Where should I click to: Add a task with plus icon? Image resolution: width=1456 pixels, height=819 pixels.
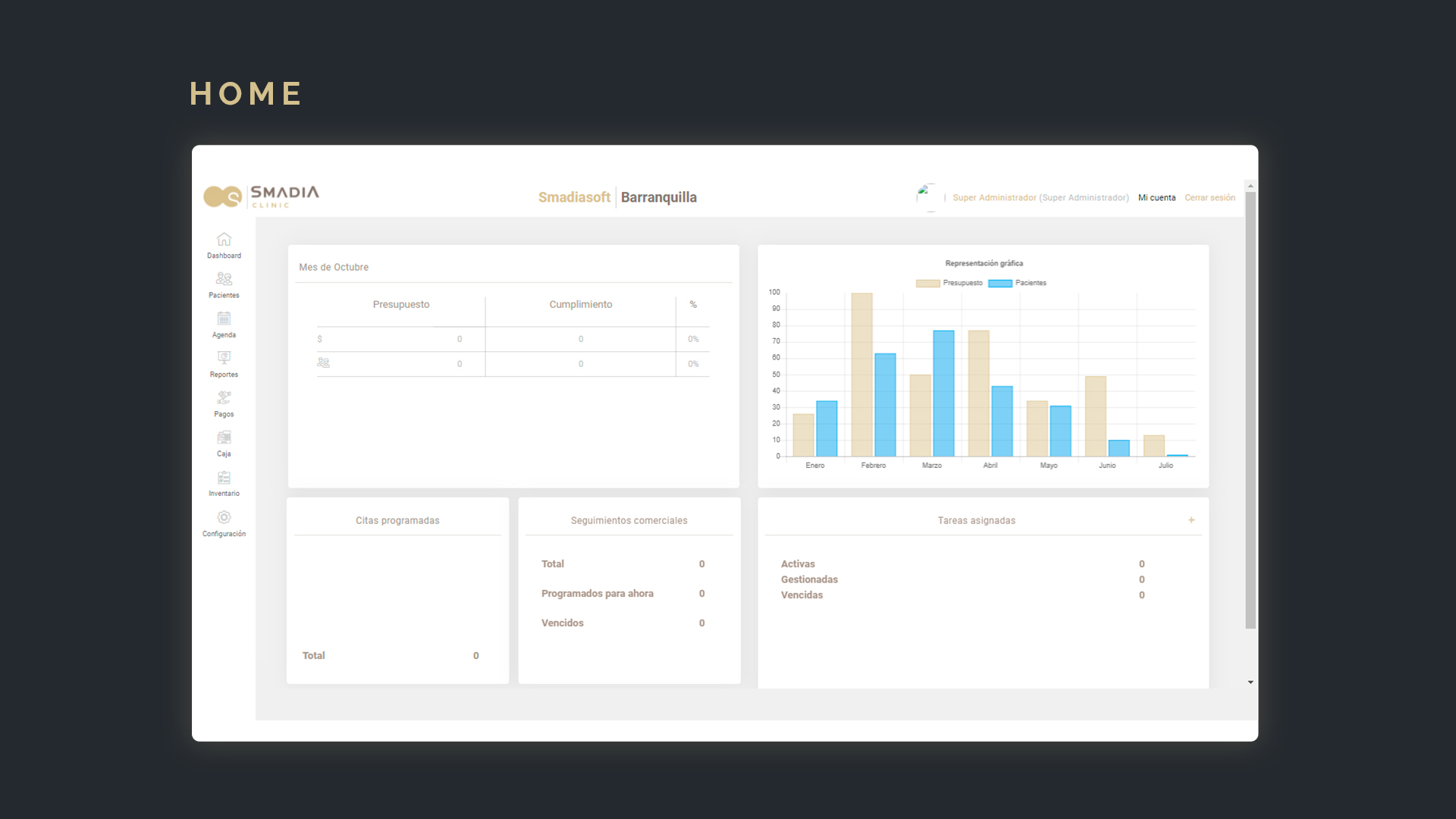tap(1191, 520)
